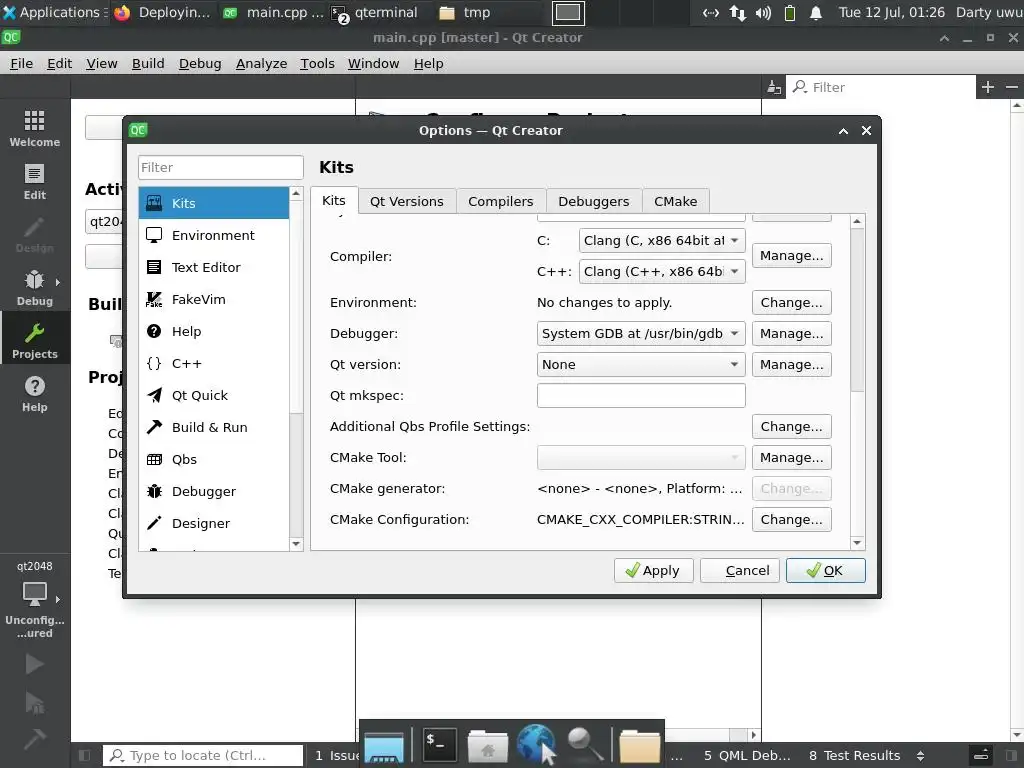Open the Tools menu

(317, 63)
